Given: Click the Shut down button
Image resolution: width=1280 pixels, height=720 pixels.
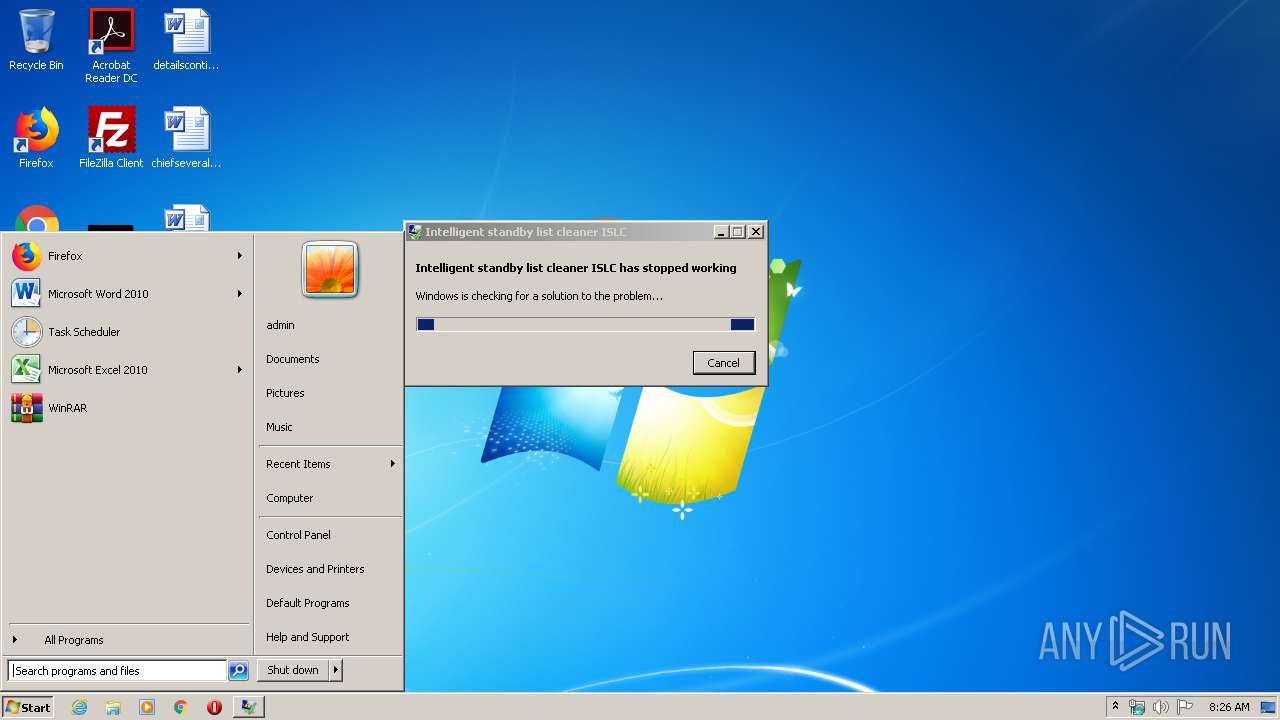Looking at the screenshot, I should (293, 670).
